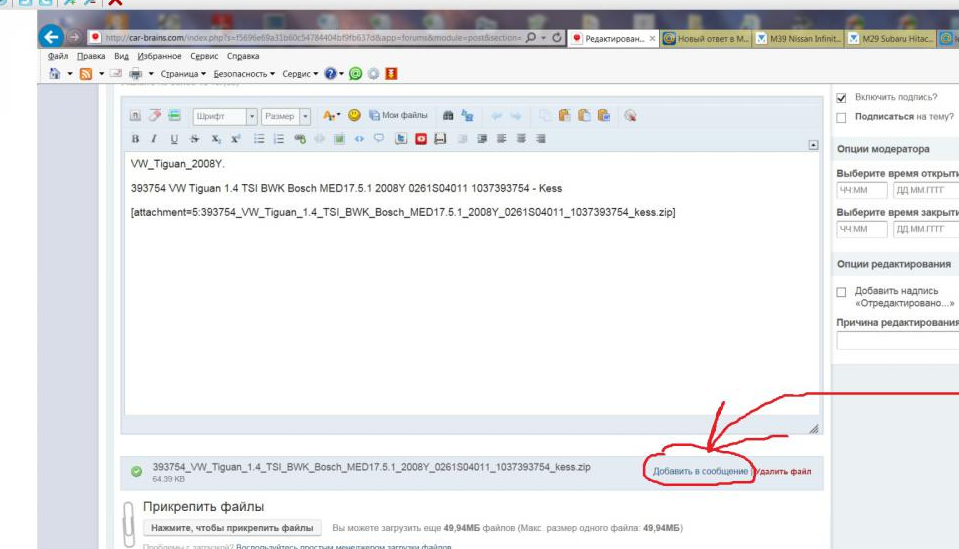
Task: Insert a quote bubble
Action: [379, 138]
